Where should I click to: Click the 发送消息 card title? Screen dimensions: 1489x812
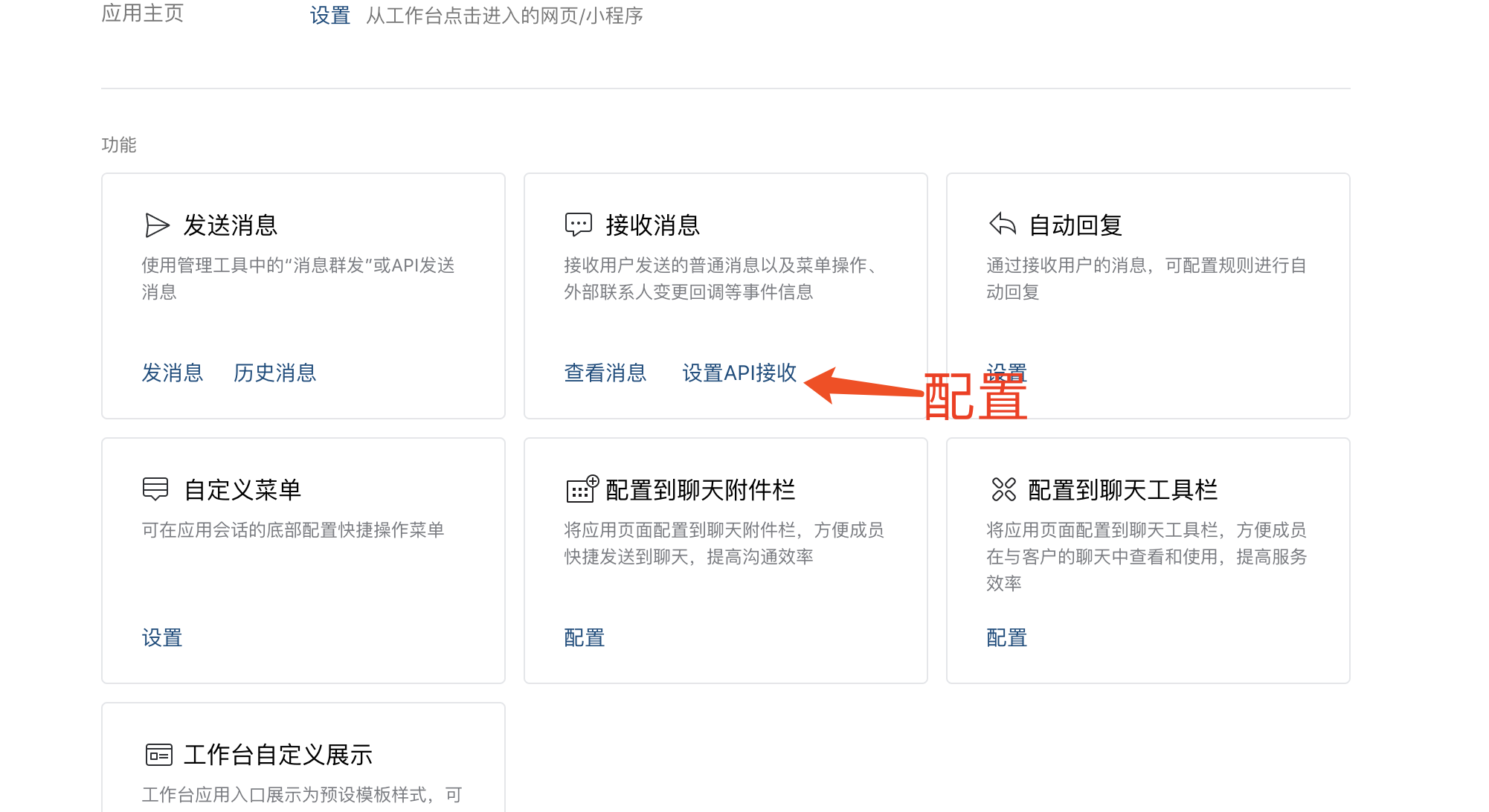(x=231, y=225)
